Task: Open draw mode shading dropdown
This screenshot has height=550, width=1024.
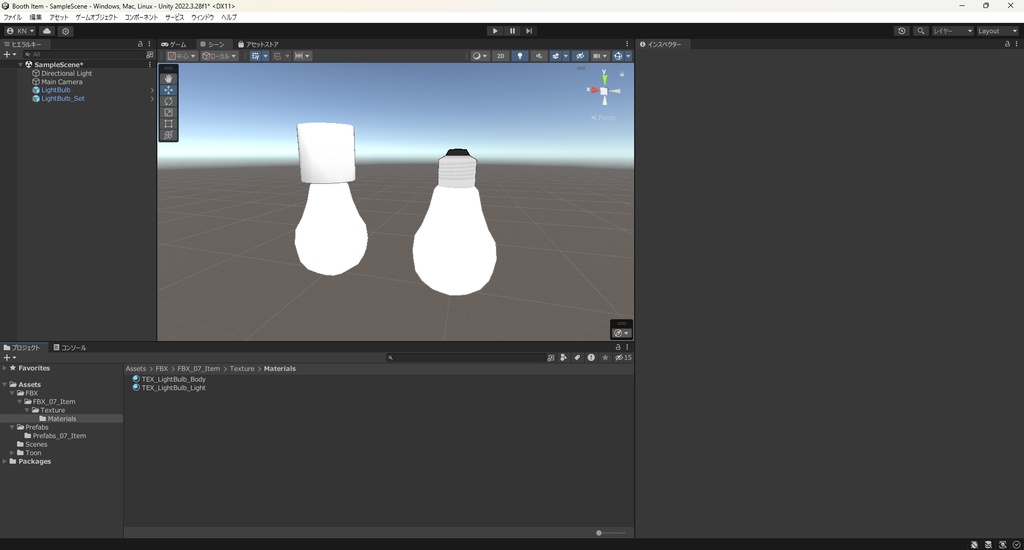Action: point(480,56)
